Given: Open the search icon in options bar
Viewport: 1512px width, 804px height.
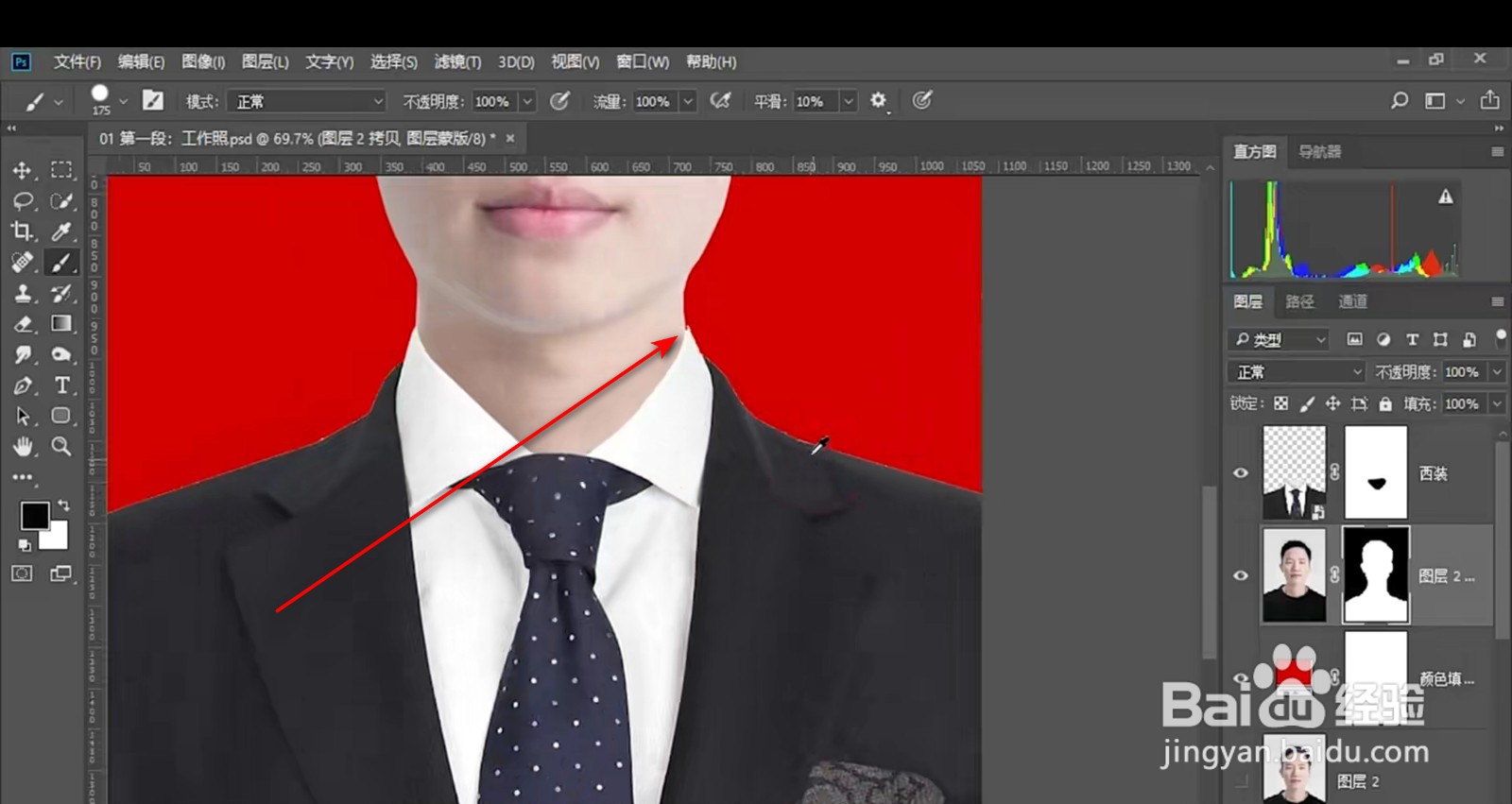Looking at the screenshot, I should (1400, 100).
